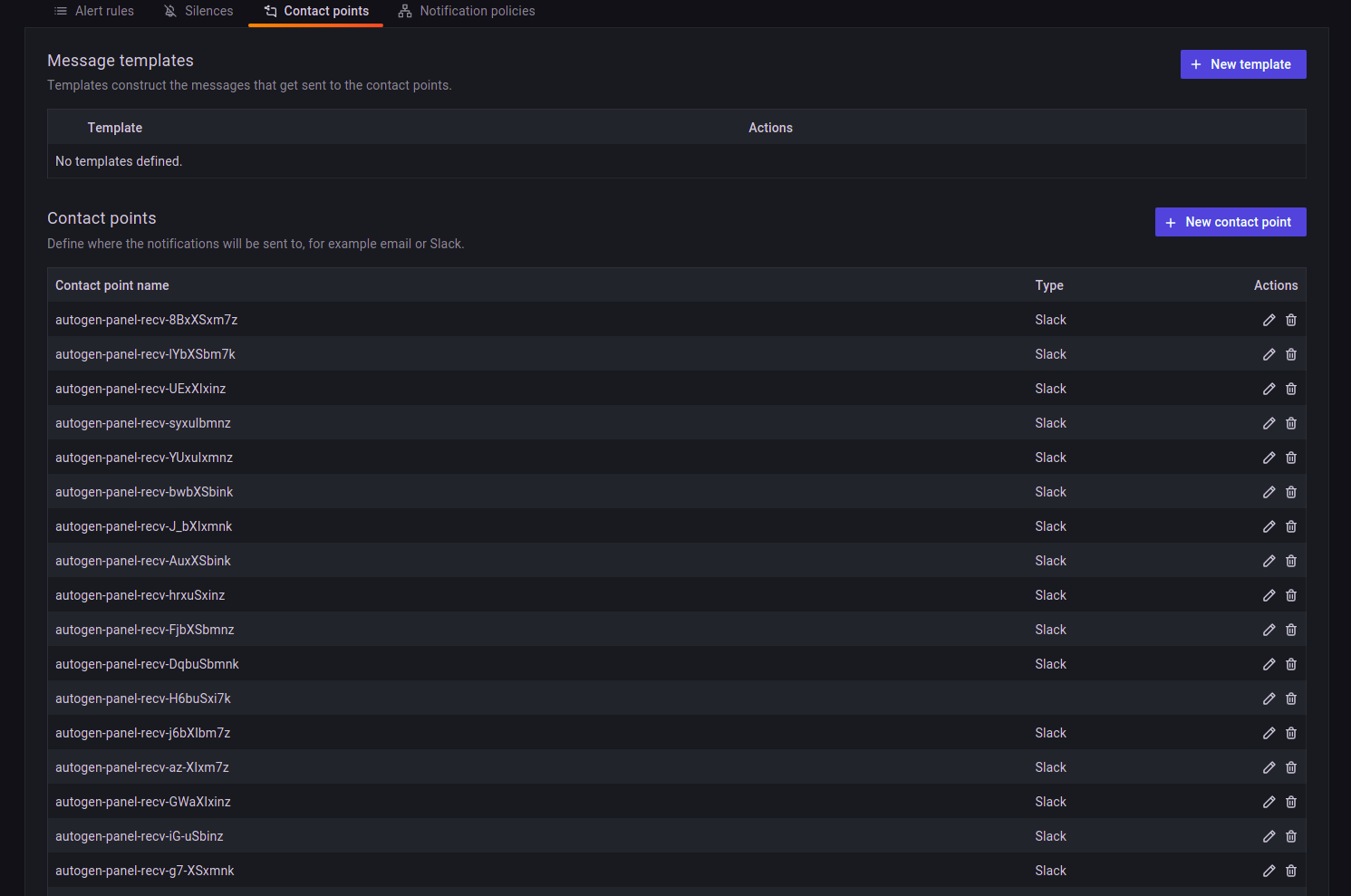Create a new message template
This screenshot has width=1351, height=896.
point(1243,64)
